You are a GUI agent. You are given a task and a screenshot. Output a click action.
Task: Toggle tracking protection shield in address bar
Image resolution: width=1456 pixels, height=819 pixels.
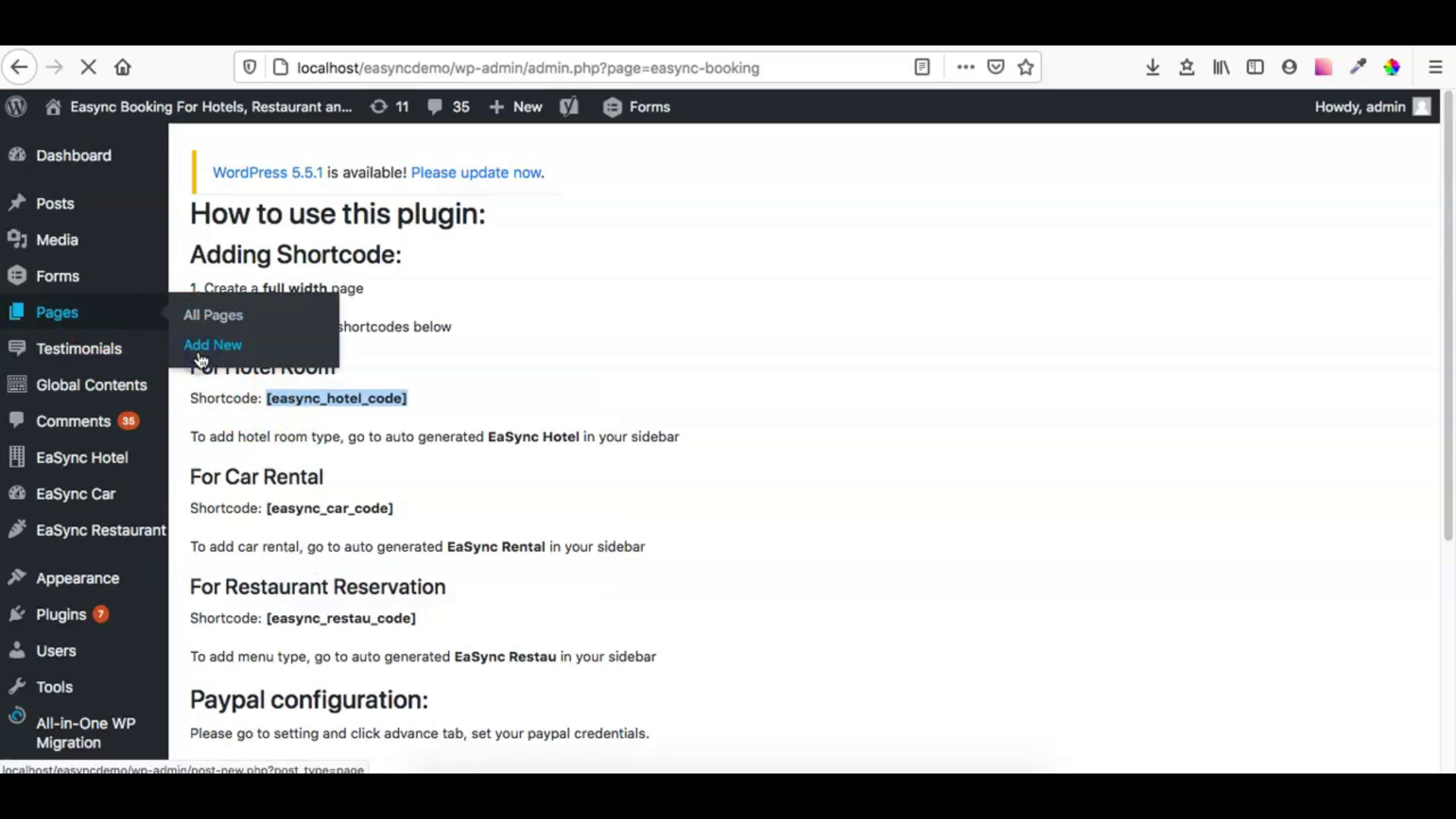click(x=249, y=67)
